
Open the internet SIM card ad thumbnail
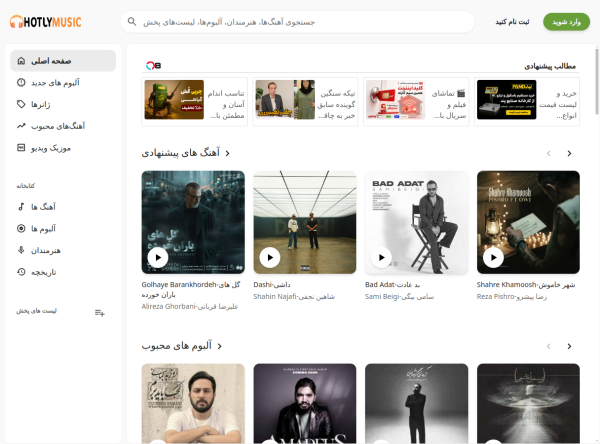(395, 100)
